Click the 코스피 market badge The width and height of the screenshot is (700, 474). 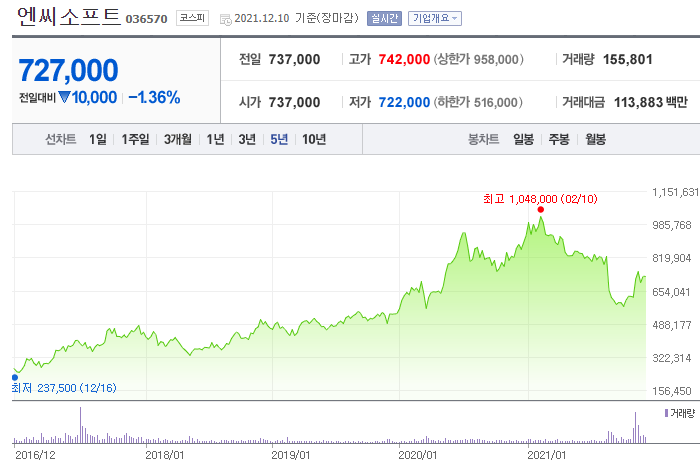pos(192,18)
